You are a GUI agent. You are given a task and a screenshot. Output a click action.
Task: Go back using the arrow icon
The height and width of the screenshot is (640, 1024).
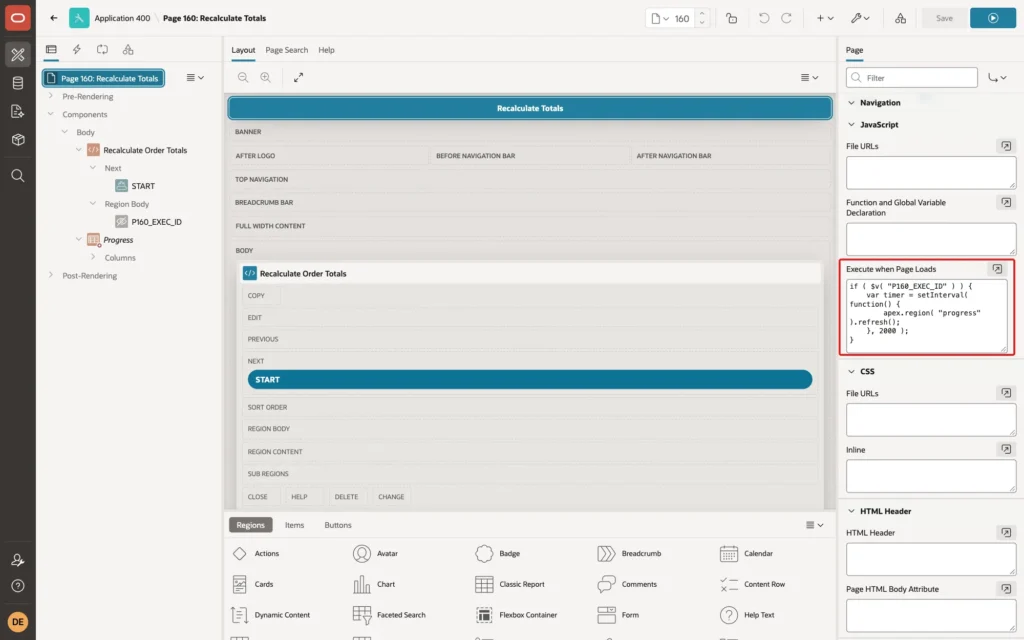tap(54, 18)
